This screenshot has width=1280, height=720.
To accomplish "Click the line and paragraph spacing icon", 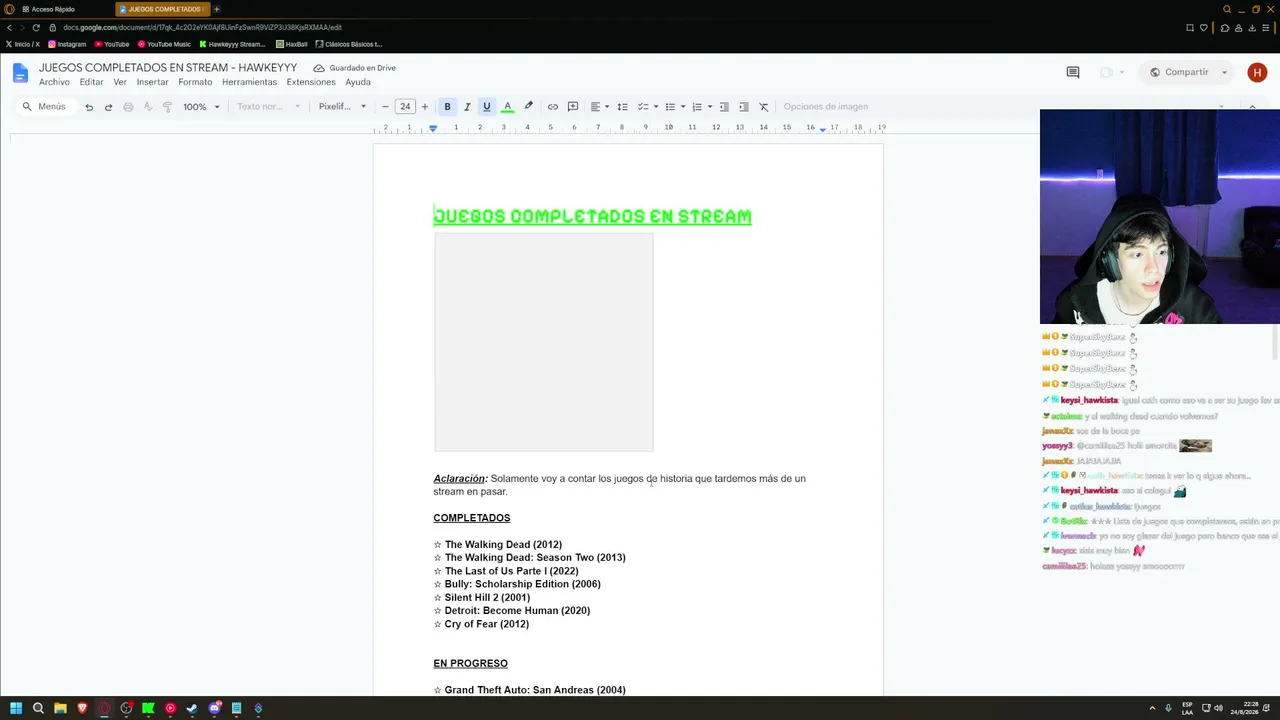I will point(622,107).
